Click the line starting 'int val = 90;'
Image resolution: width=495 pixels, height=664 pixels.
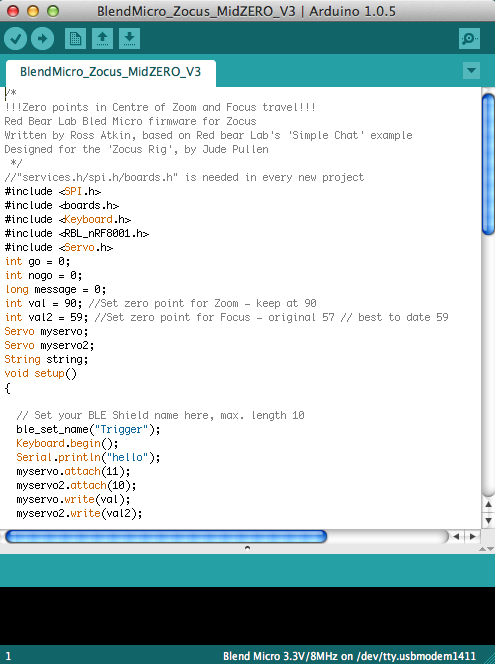[160, 303]
